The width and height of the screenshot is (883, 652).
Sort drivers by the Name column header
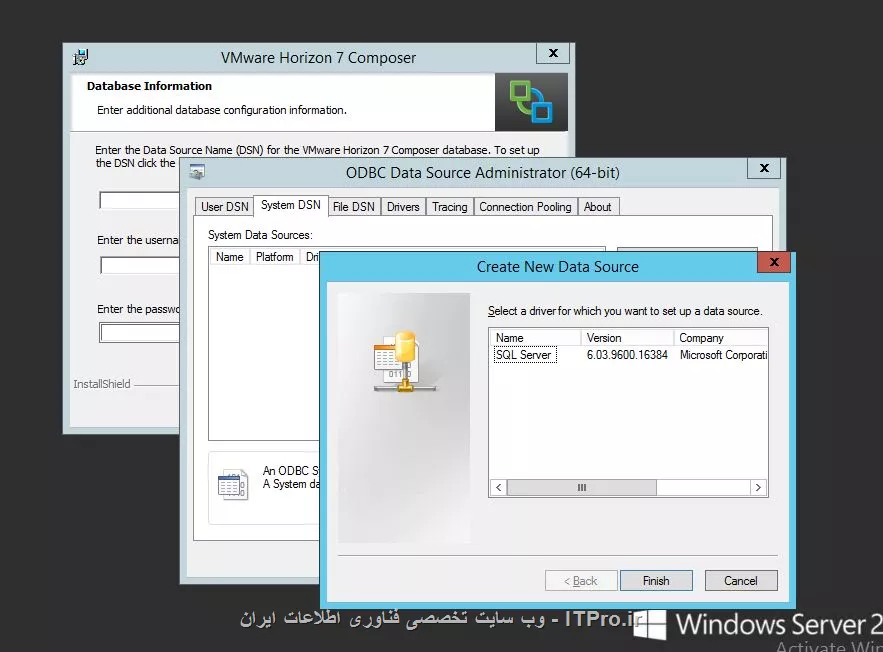535,338
